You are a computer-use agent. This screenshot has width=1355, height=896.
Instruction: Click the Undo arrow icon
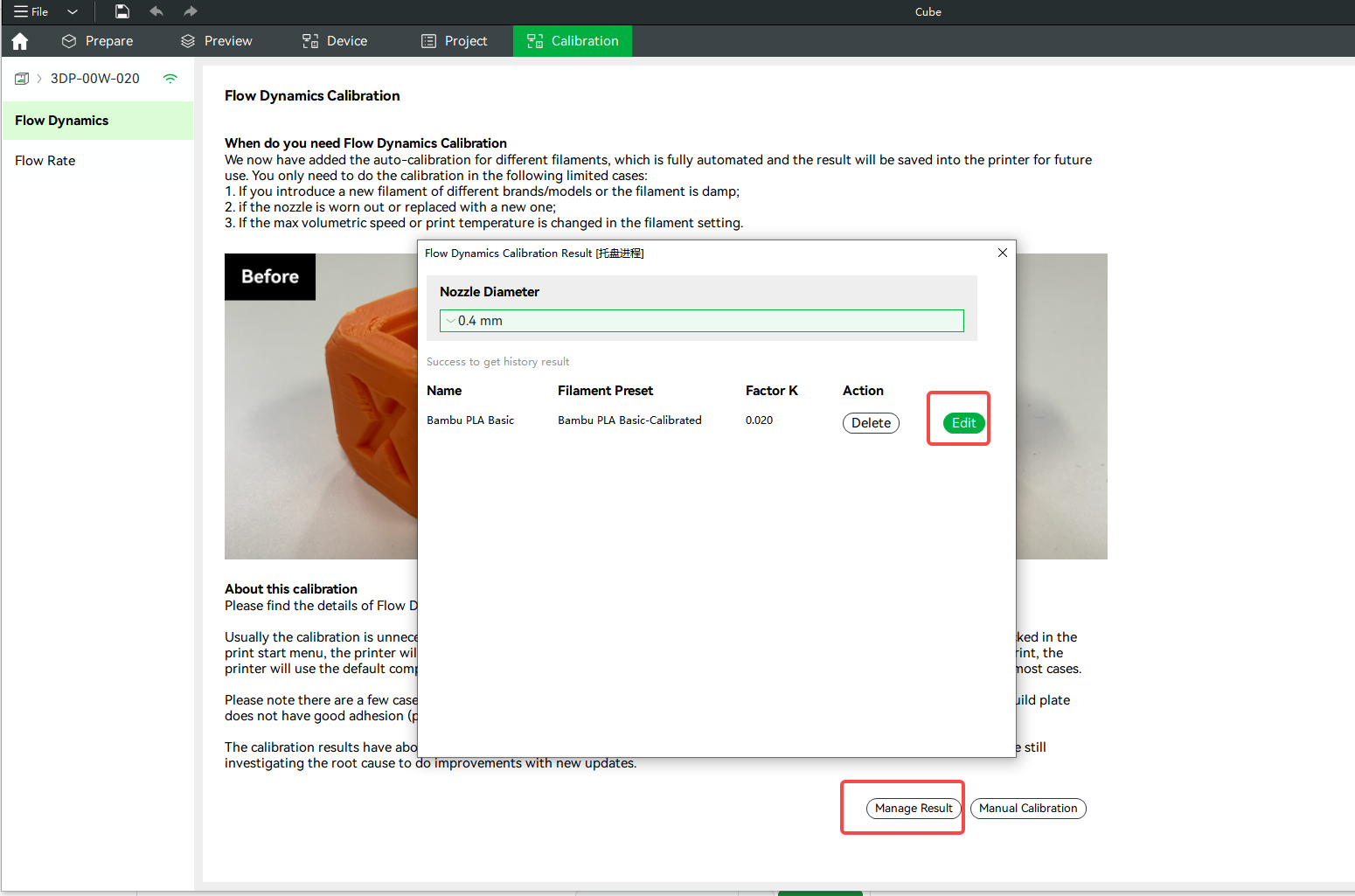pyautogui.click(x=156, y=11)
